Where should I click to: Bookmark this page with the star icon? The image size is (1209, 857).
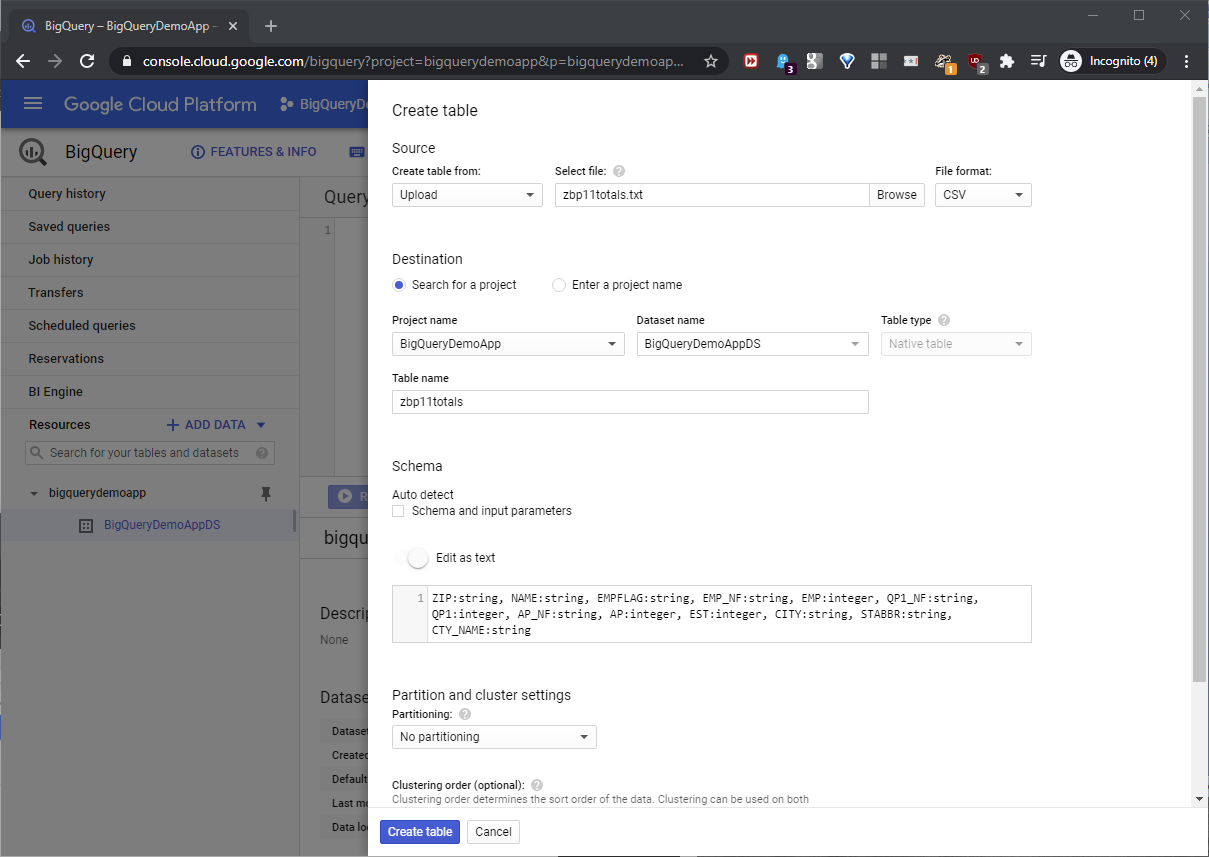click(711, 61)
